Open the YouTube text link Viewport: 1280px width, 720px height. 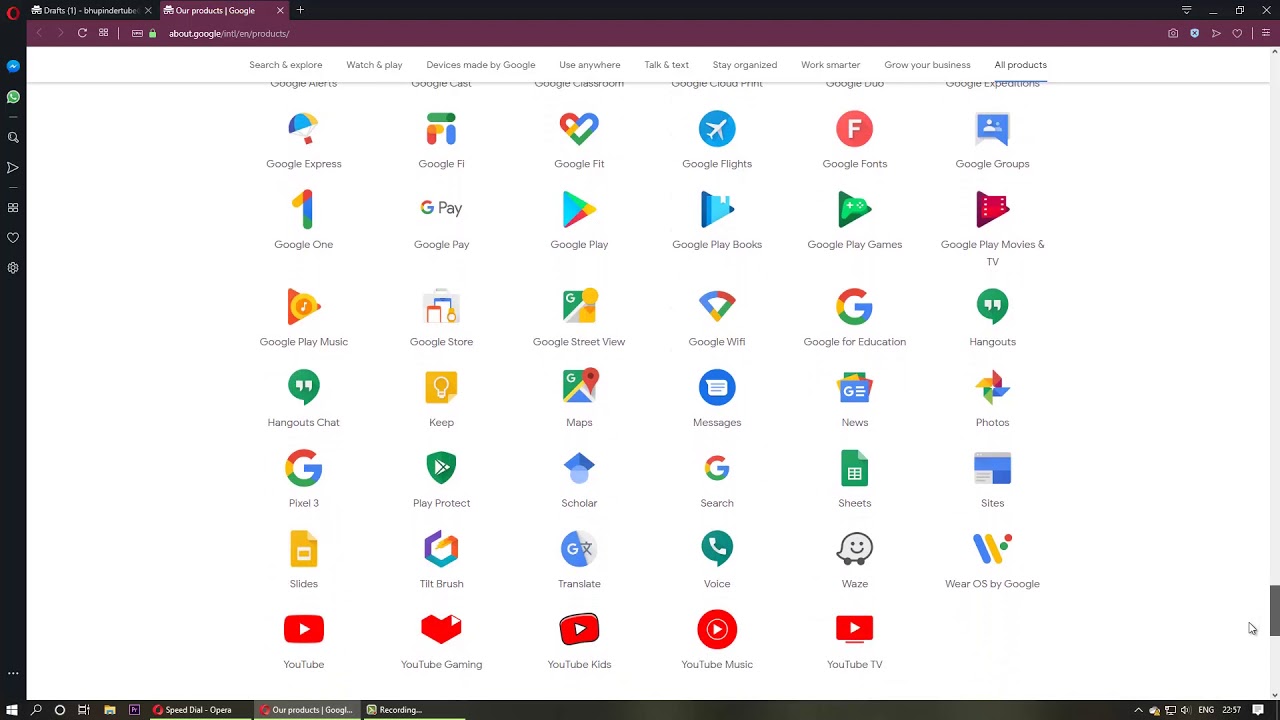(x=303, y=664)
